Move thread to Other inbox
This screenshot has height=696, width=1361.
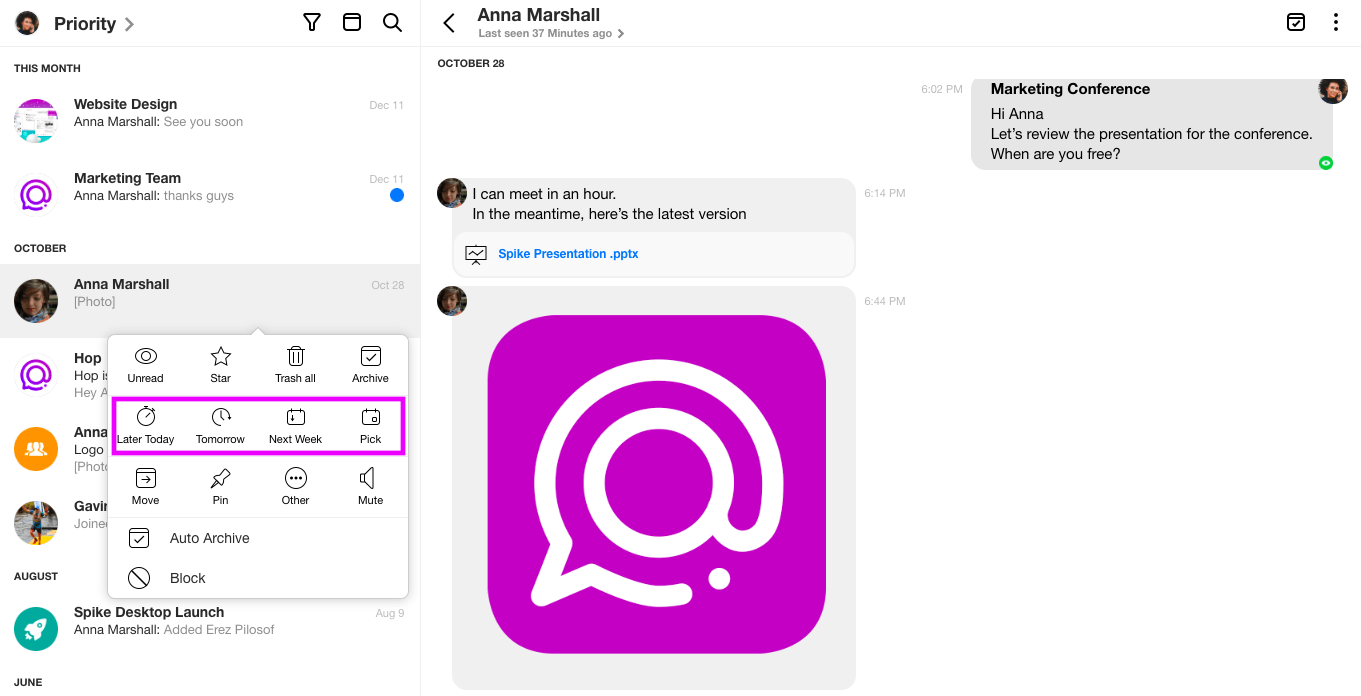pos(296,487)
